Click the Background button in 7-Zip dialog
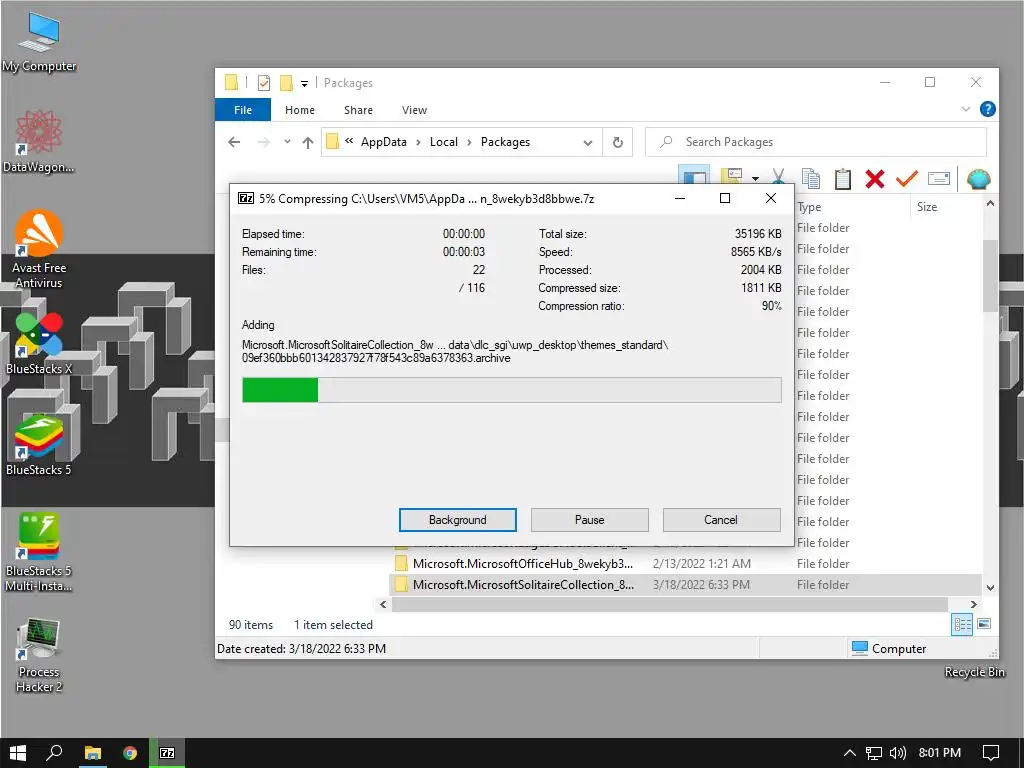 [x=457, y=520]
